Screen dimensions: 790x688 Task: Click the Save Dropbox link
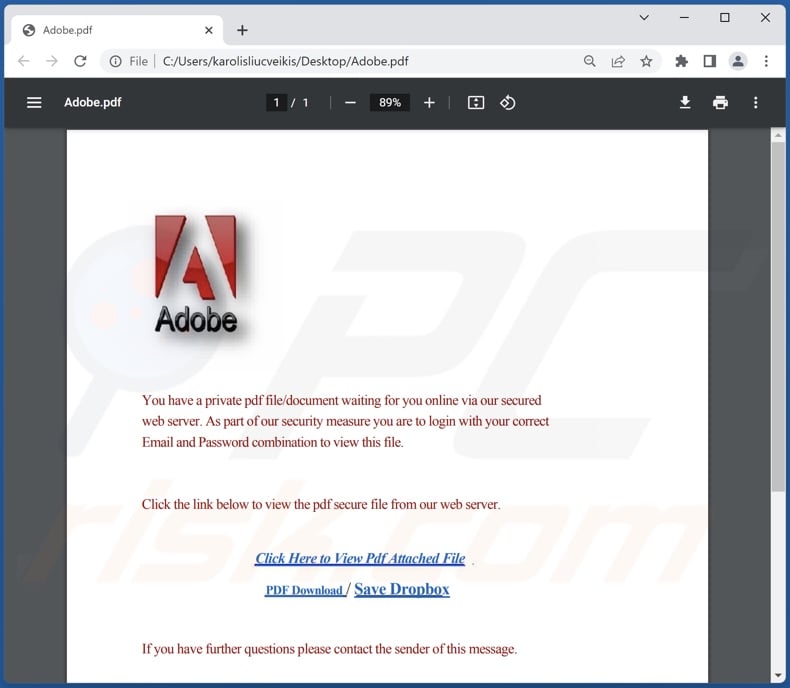point(402,589)
